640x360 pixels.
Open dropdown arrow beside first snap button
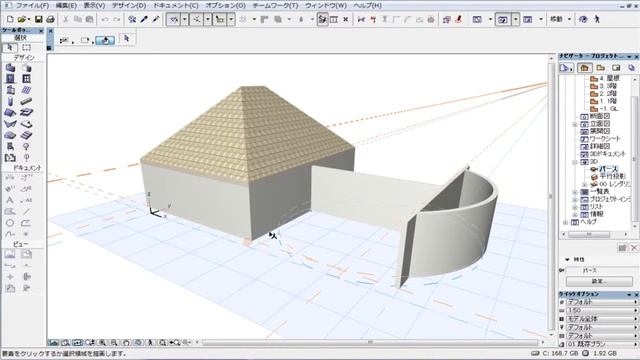tap(184, 19)
